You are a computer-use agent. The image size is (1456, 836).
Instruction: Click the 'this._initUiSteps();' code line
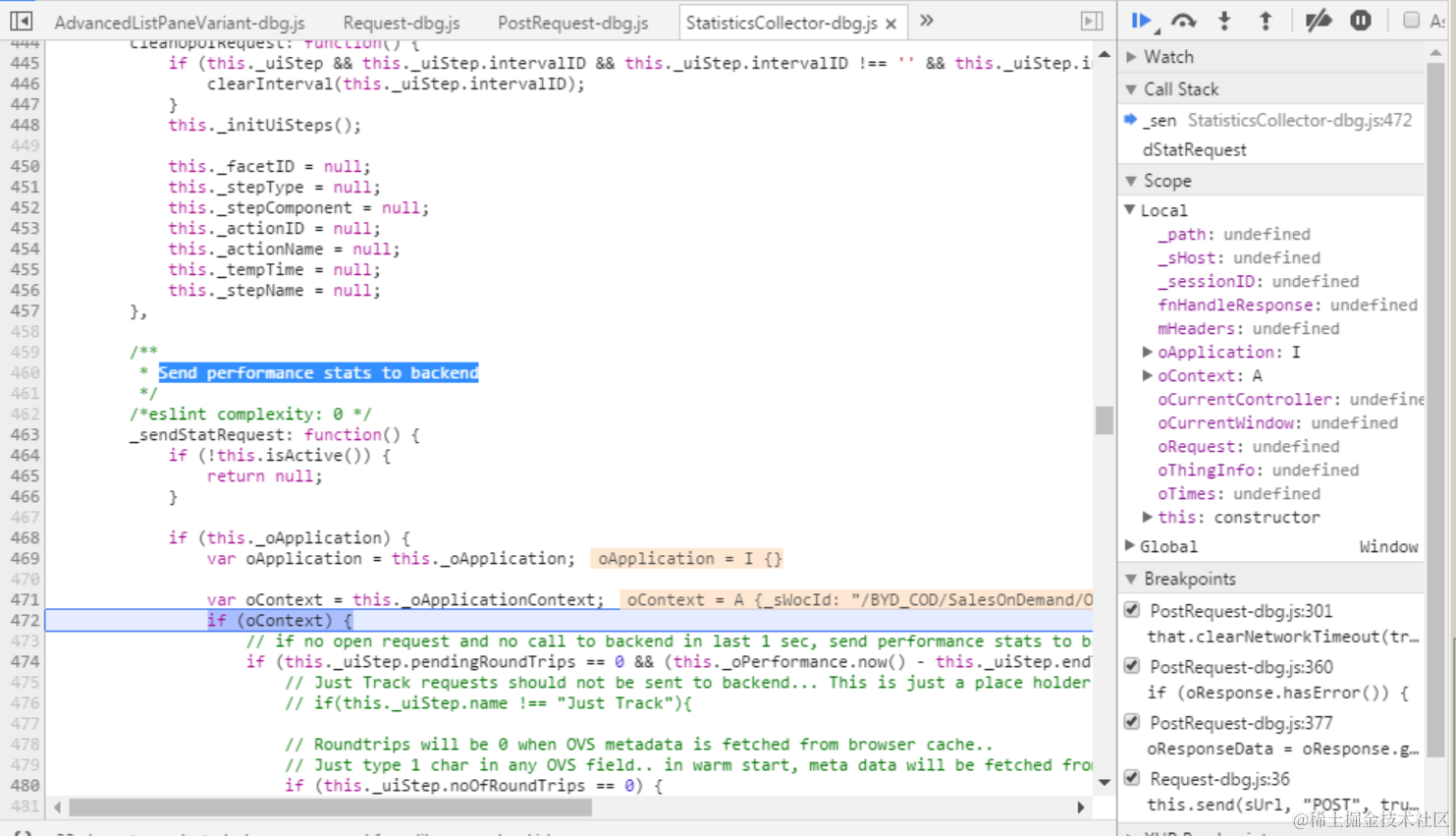264,126
